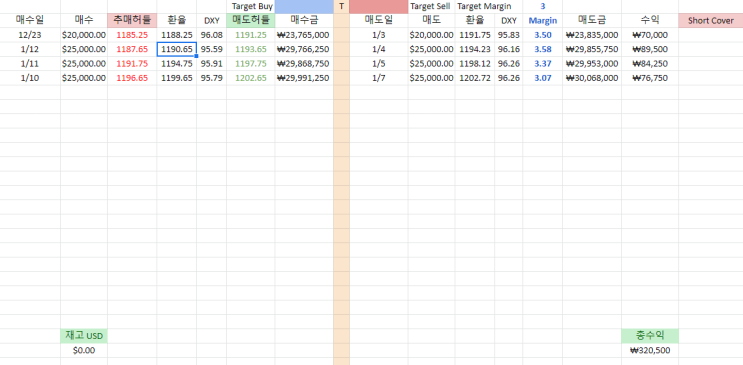743x365 pixels.
Task: Select the 매수일 column header cell
Action: click(30, 20)
